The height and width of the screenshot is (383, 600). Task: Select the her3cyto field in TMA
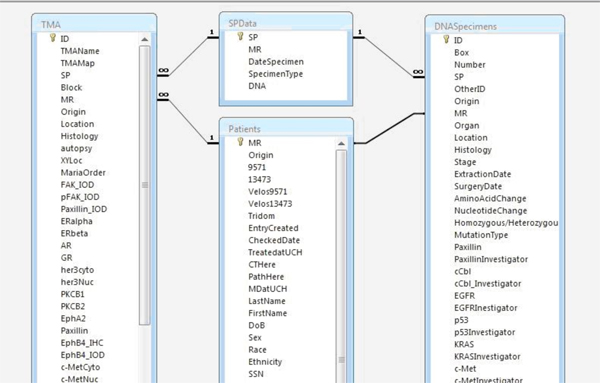77,270
